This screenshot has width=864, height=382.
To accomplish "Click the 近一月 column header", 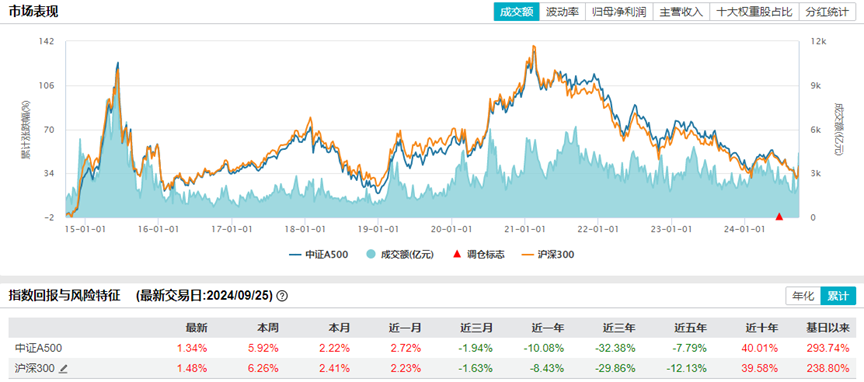I will click(405, 328).
